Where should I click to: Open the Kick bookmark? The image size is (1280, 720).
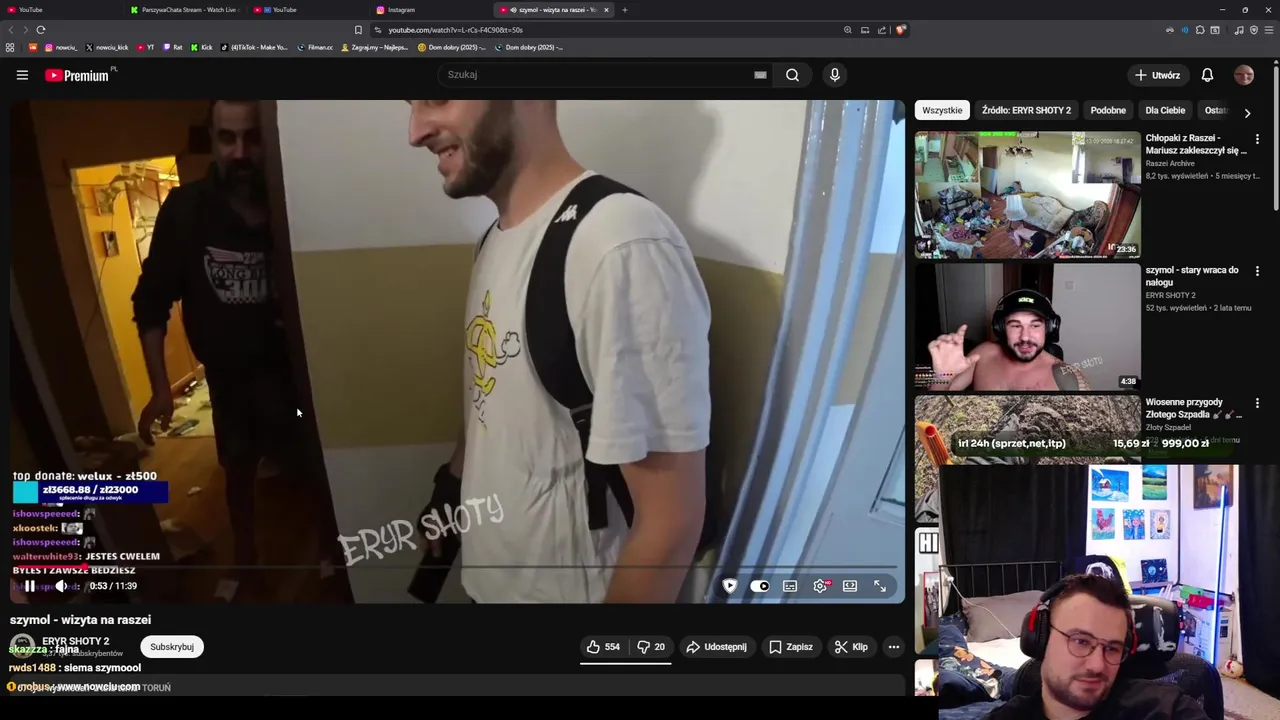click(x=201, y=47)
